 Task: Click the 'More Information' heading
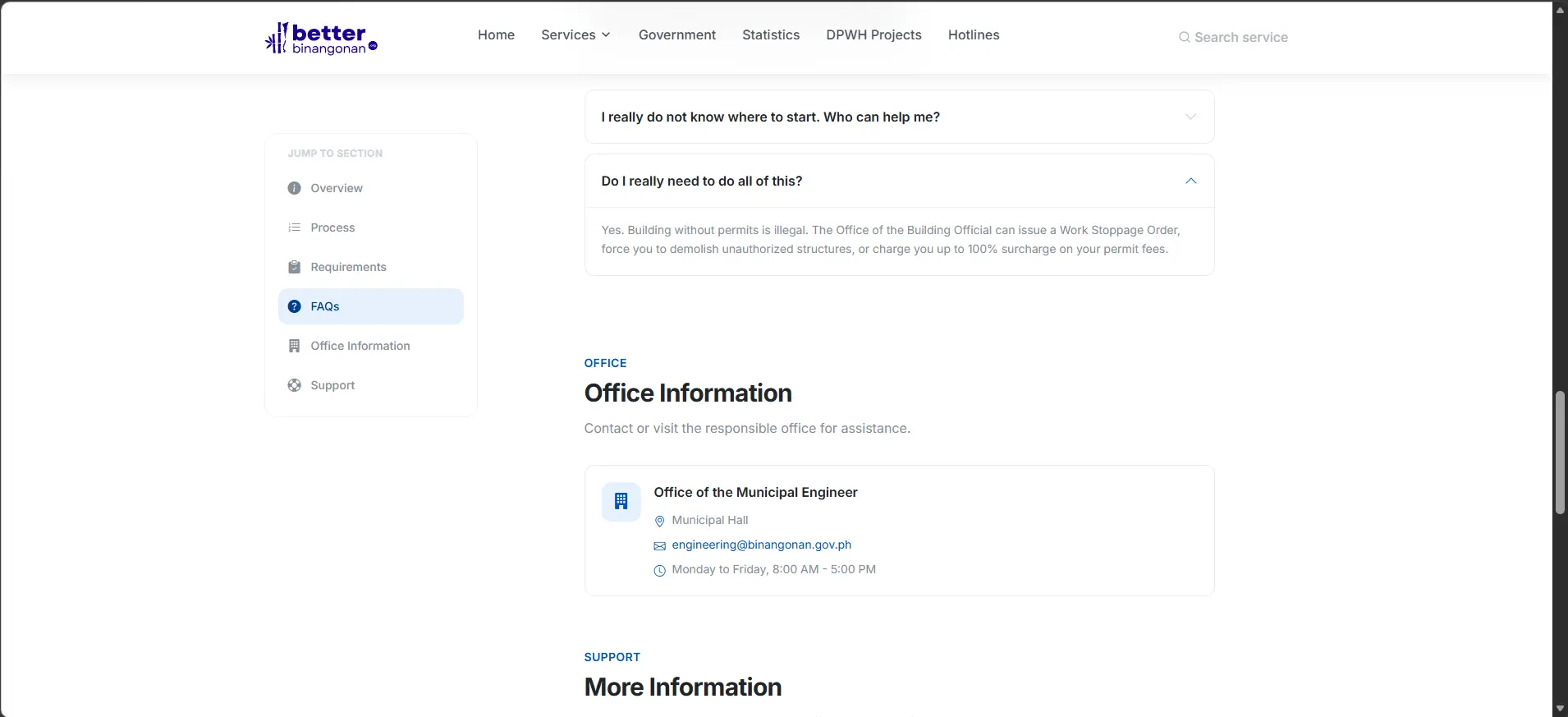pos(683,687)
